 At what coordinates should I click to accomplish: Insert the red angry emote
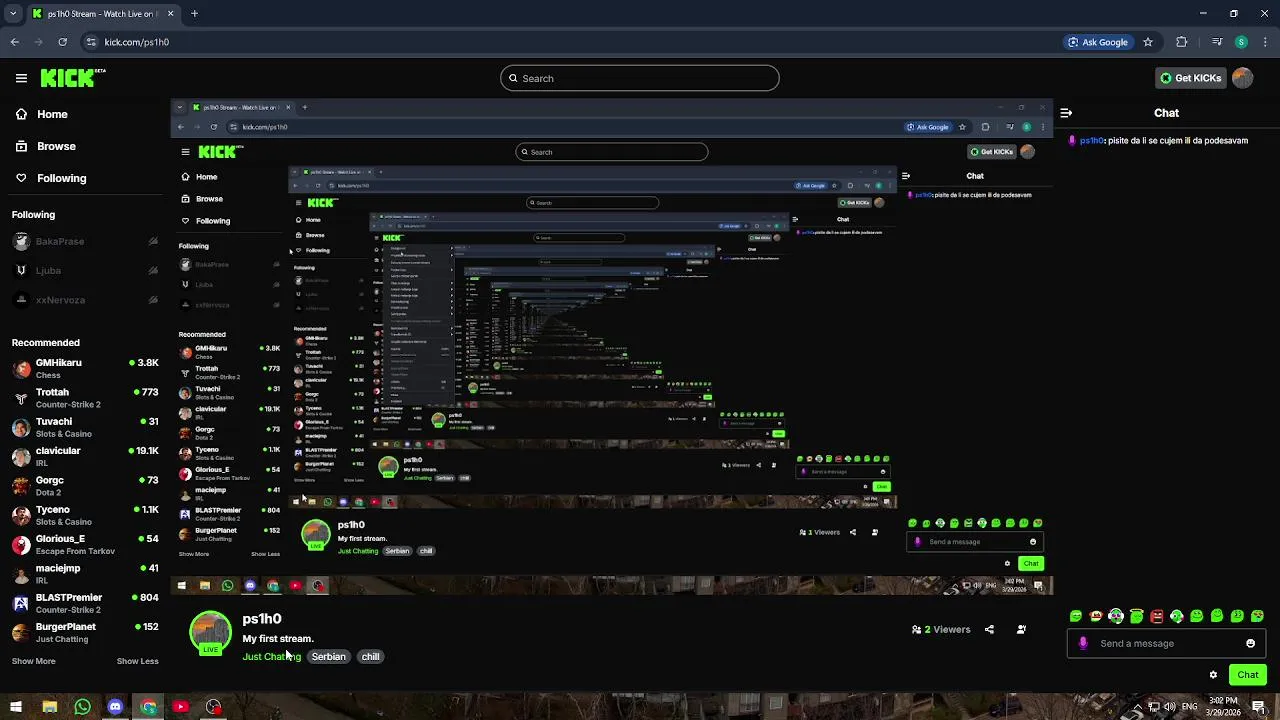(x=1157, y=616)
